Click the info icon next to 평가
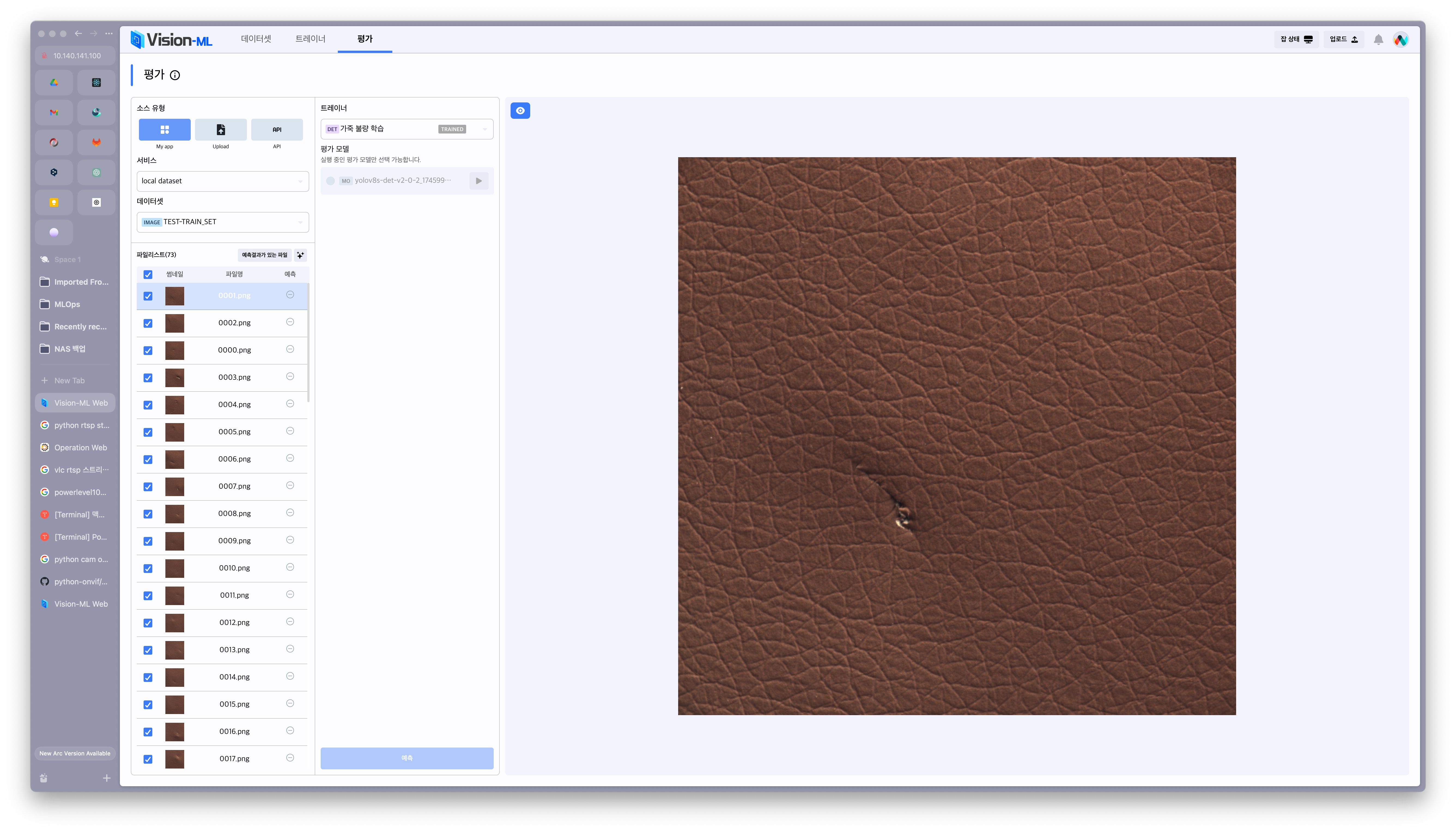Image resolution: width=1456 pixels, height=832 pixels. click(x=175, y=75)
